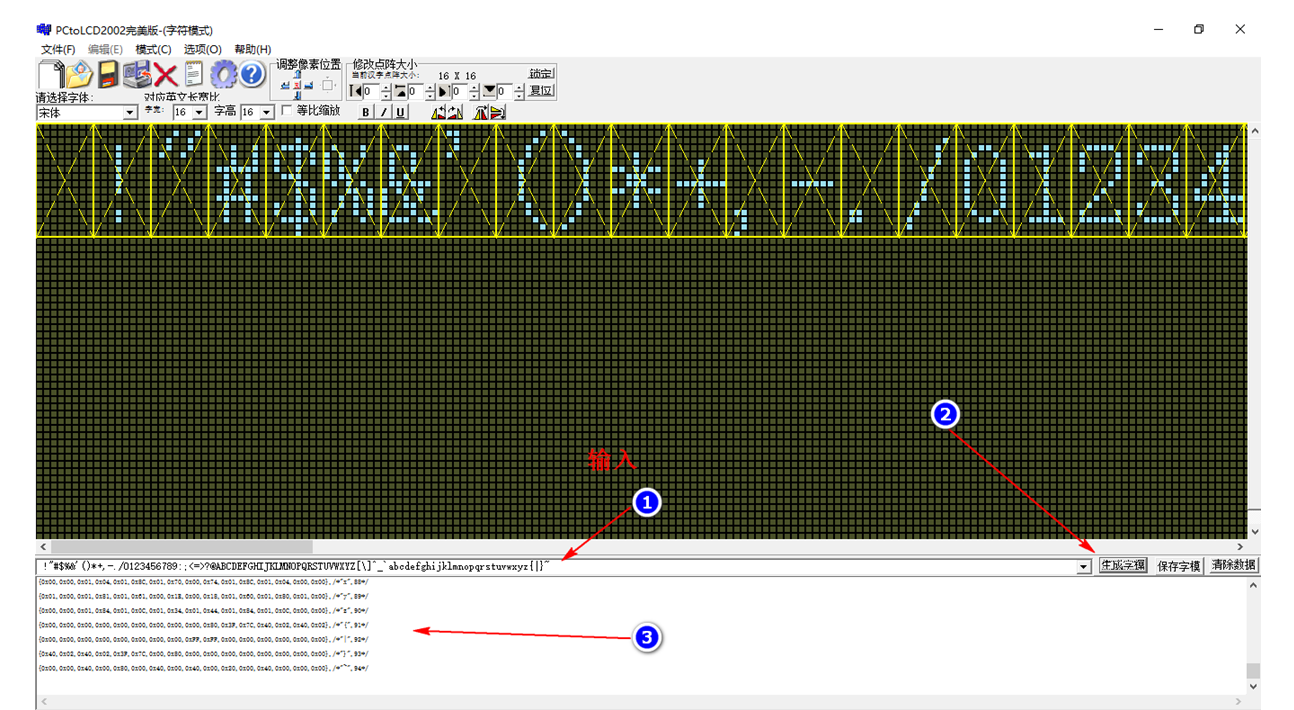Click fourth mirror triangle icon at row end

pos(498,113)
